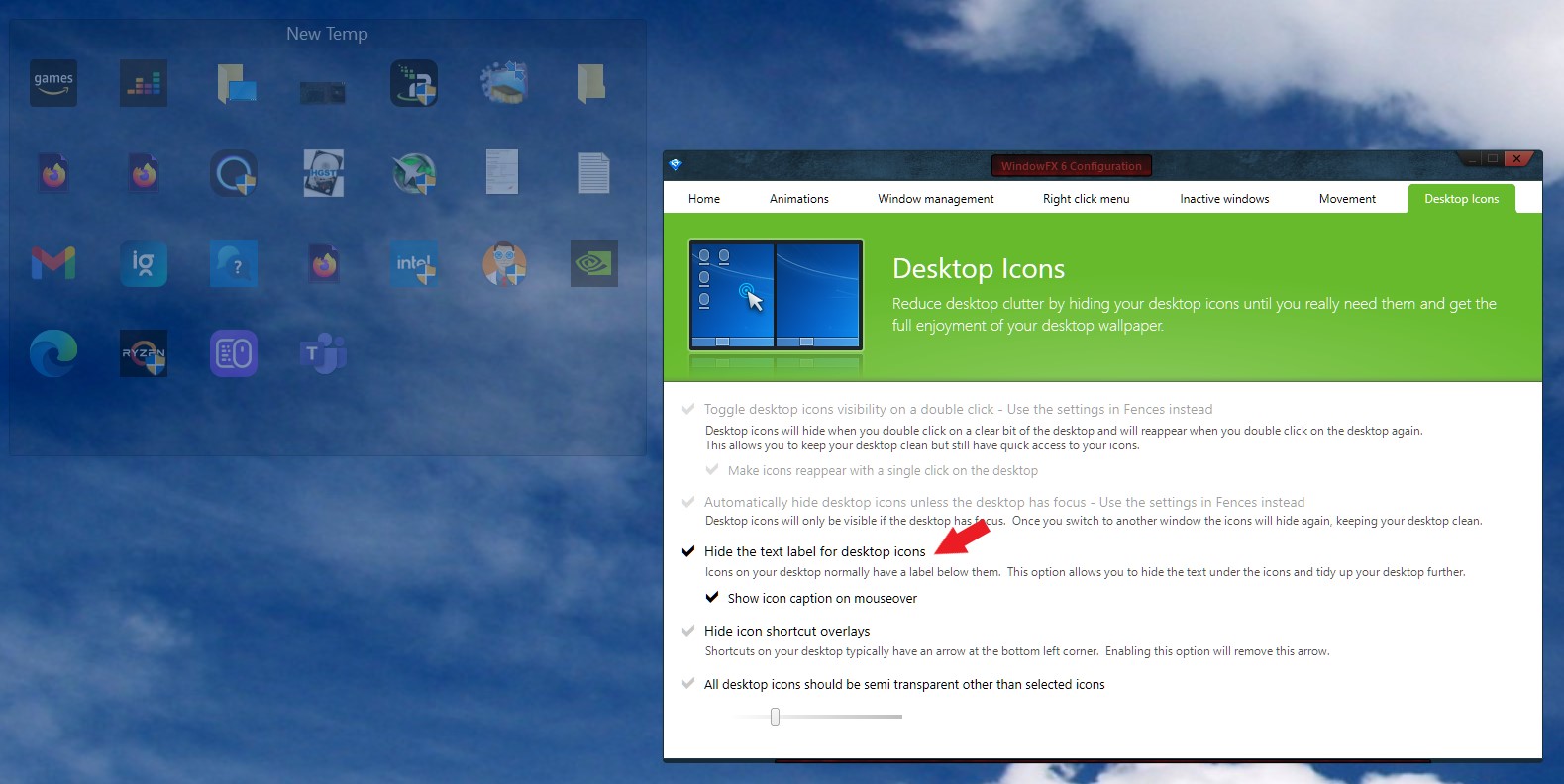The width and height of the screenshot is (1564, 784).
Task: Open the blue crate installer icon
Action: pyautogui.click(x=504, y=83)
